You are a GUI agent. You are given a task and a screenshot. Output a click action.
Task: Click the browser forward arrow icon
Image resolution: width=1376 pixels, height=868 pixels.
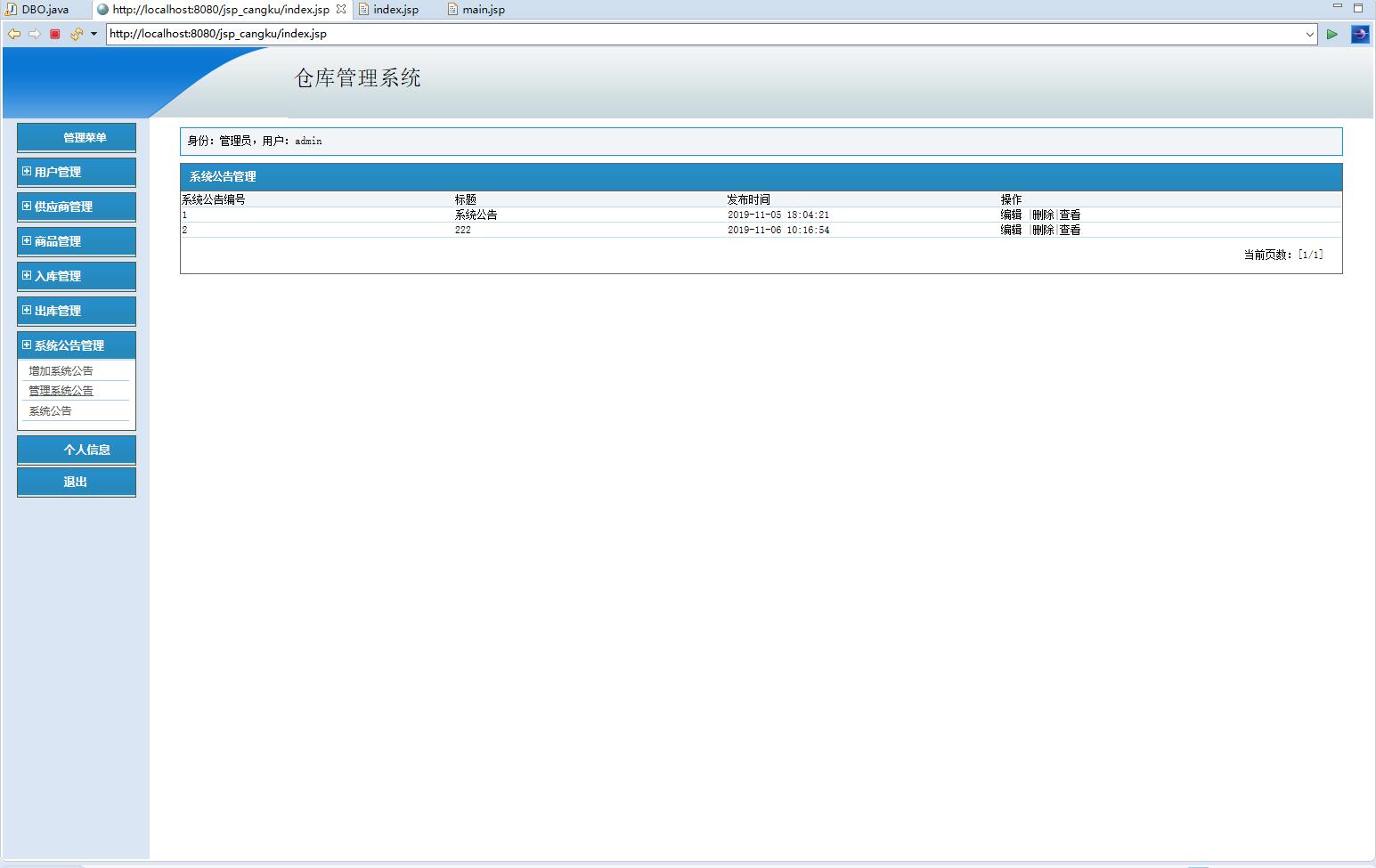(x=35, y=34)
